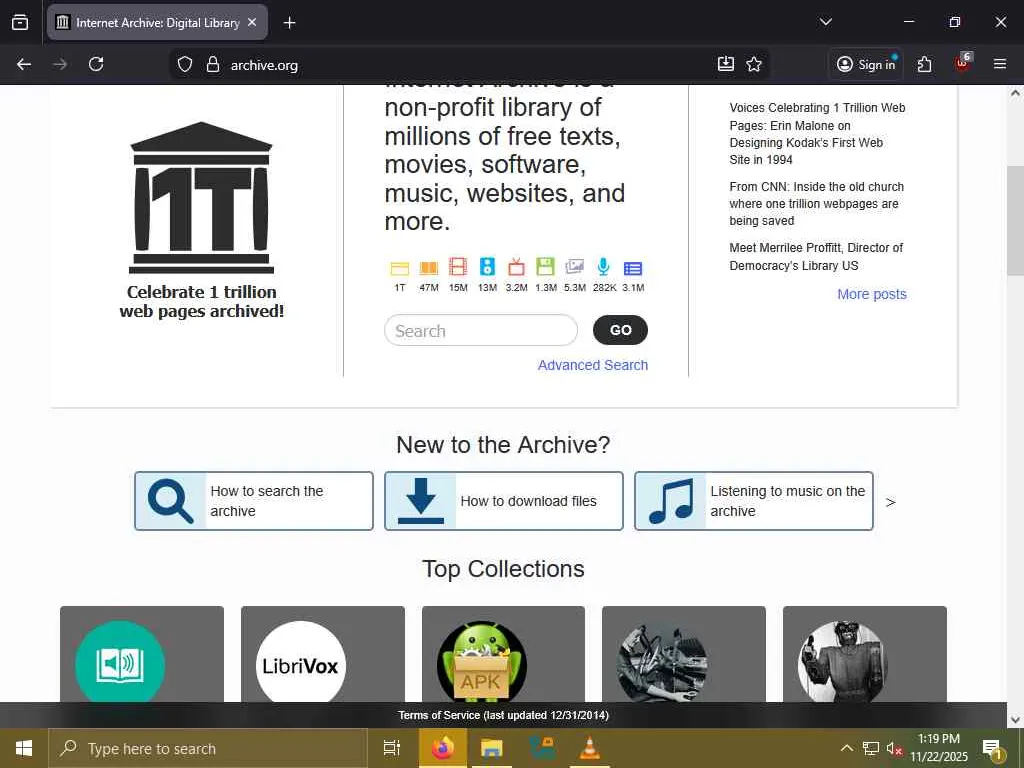
Task: Click the tracking protection shield icon
Action: point(185,65)
